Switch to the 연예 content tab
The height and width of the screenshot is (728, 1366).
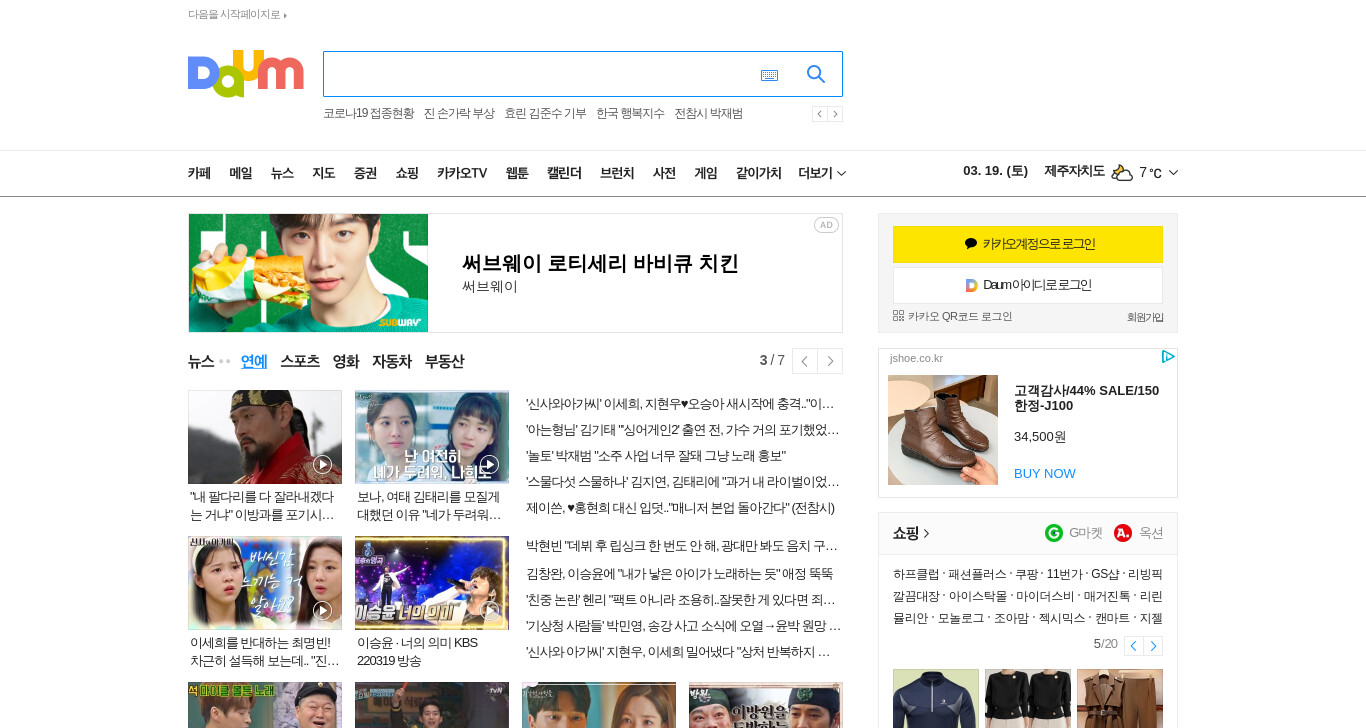coord(254,361)
